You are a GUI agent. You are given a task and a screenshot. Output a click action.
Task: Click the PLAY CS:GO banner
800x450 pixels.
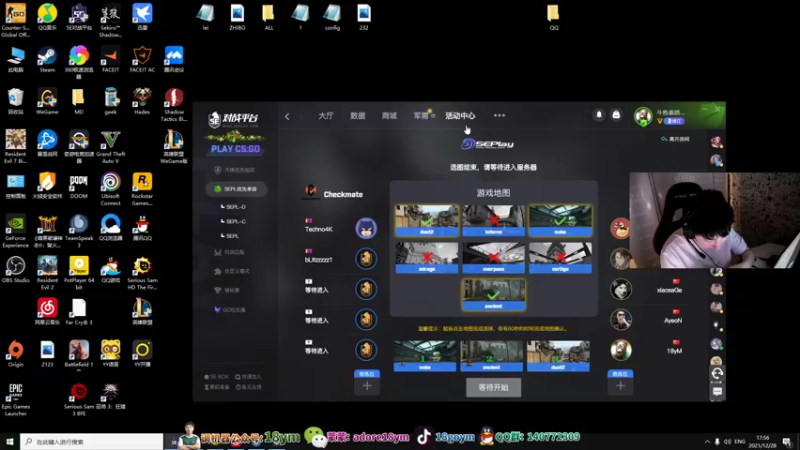coord(235,149)
